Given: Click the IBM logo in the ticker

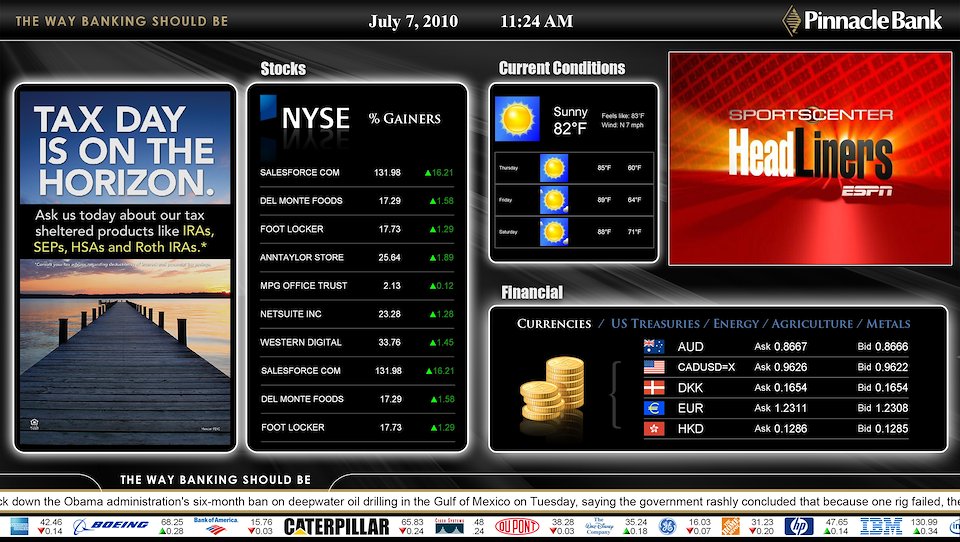Looking at the screenshot, I should (880, 526).
